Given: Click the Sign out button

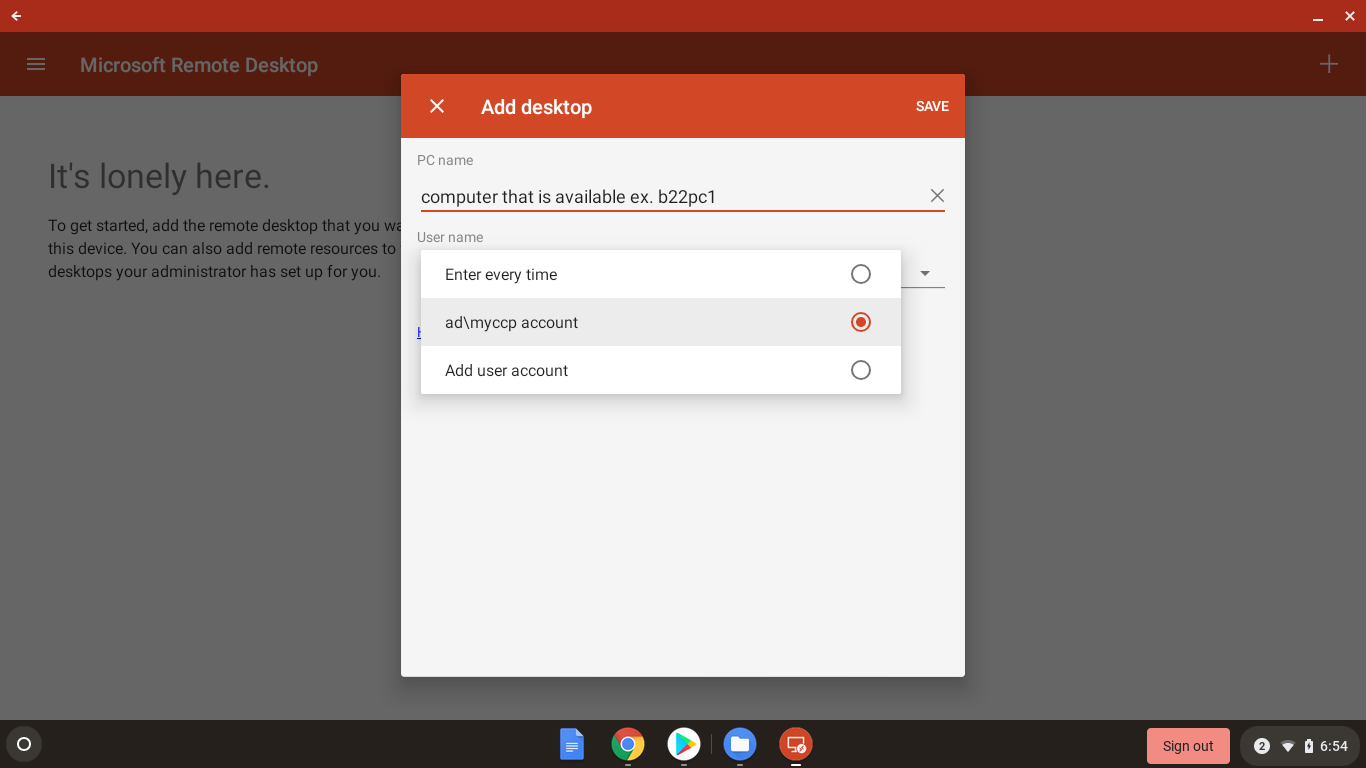Looking at the screenshot, I should pyautogui.click(x=1188, y=746).
